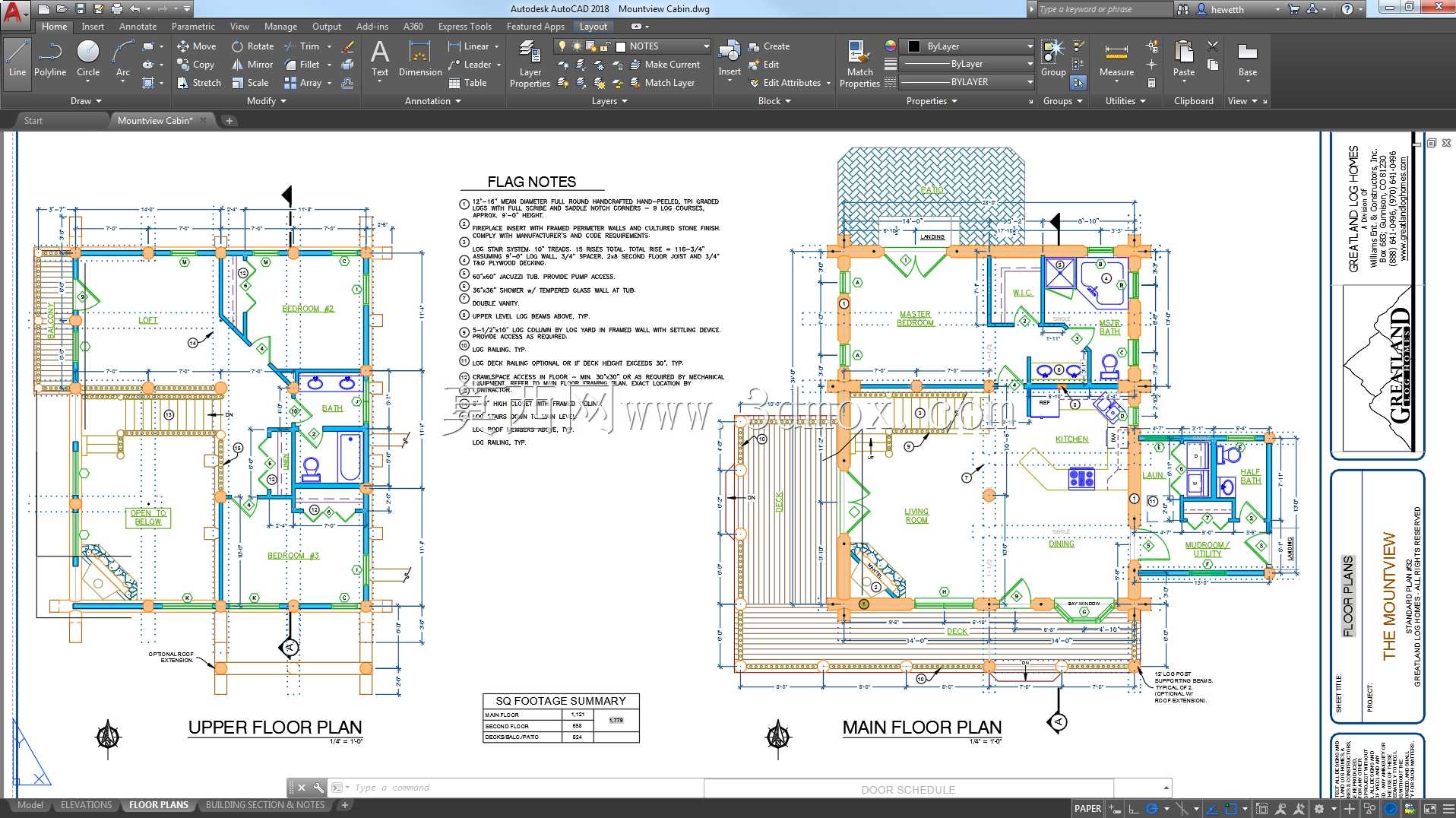Toggle Object Snap Tracking in status bar
The width and height of the screenshot is (1456, 818).
(1212, 809)
